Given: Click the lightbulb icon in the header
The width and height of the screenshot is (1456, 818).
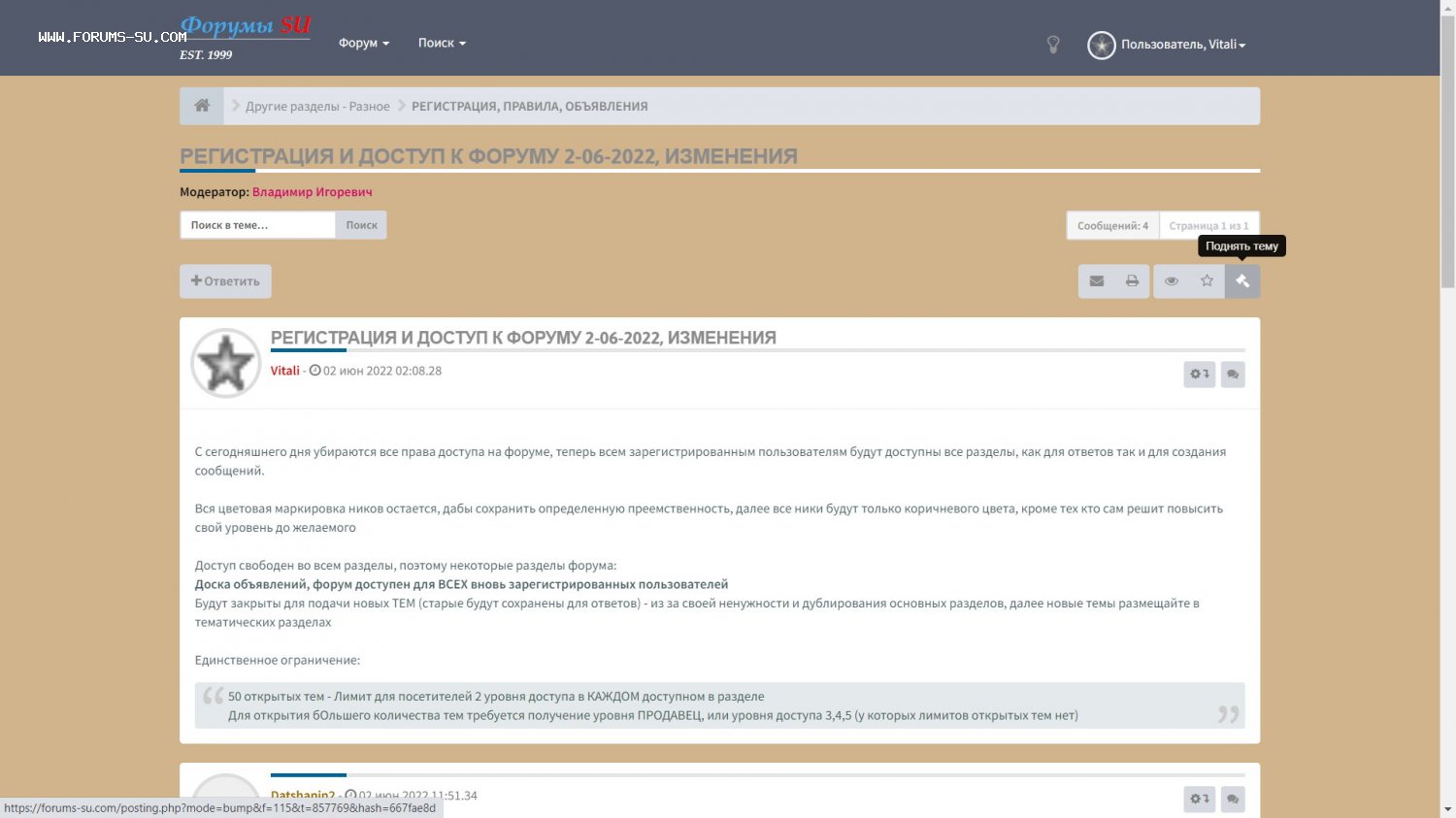Looking at the screenshot, I should click(x=1053, y=45).
